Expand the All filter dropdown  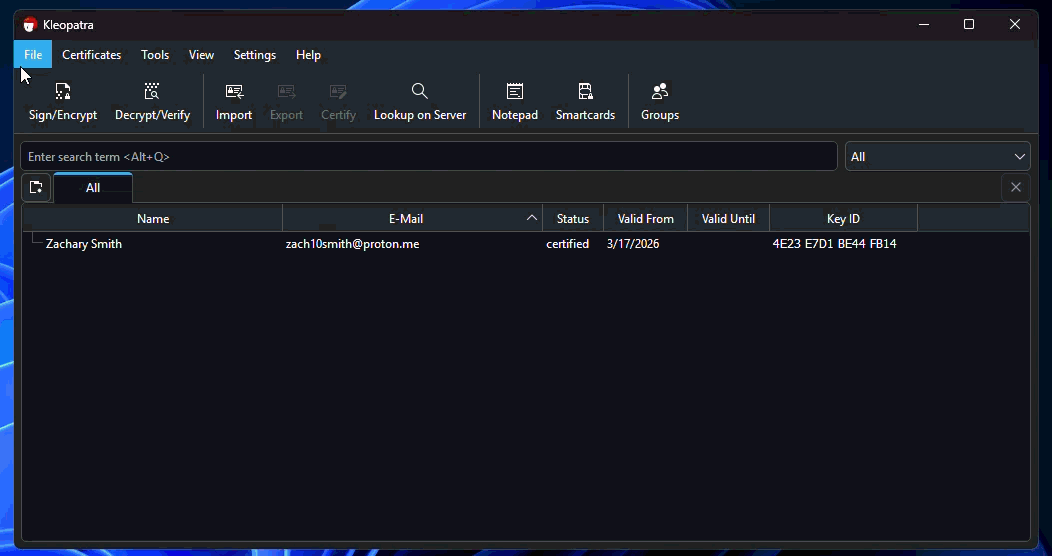[937, 156]
